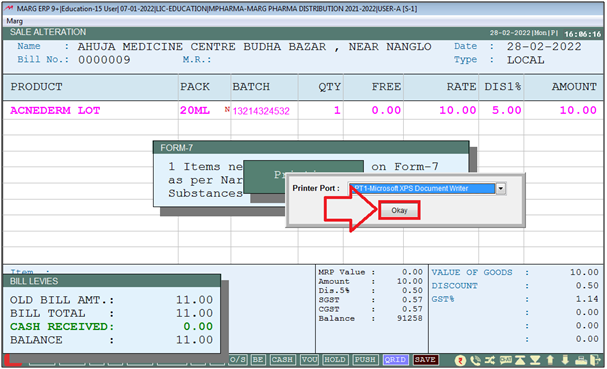This screenshot has width=607, height=369.
Task: Click the RATE value 10.00 in item row
Action: (458, 110)
